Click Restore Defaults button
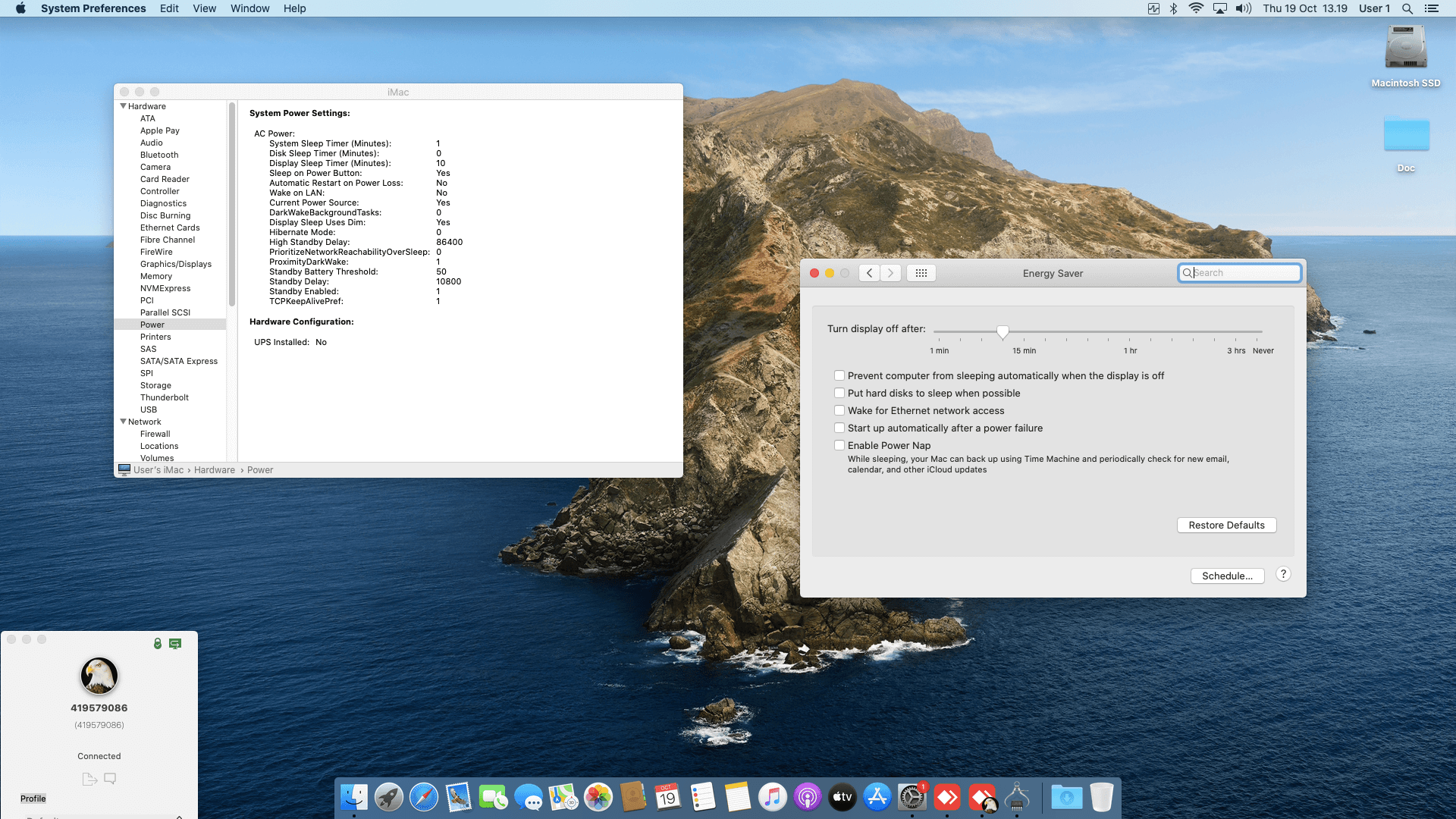Screen dimensions: 1456x819 pos(1226,525)
